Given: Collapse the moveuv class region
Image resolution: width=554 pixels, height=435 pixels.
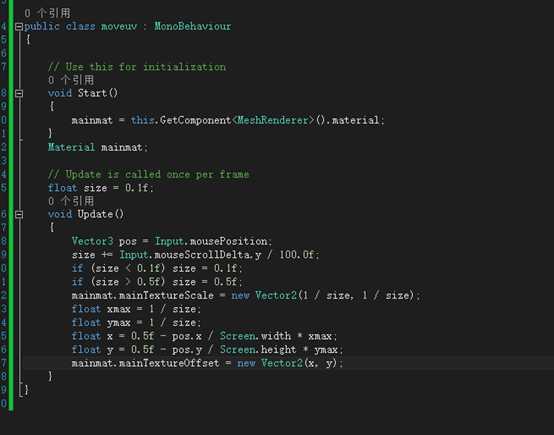Looking at the screenshot, I should pos(19,27).
